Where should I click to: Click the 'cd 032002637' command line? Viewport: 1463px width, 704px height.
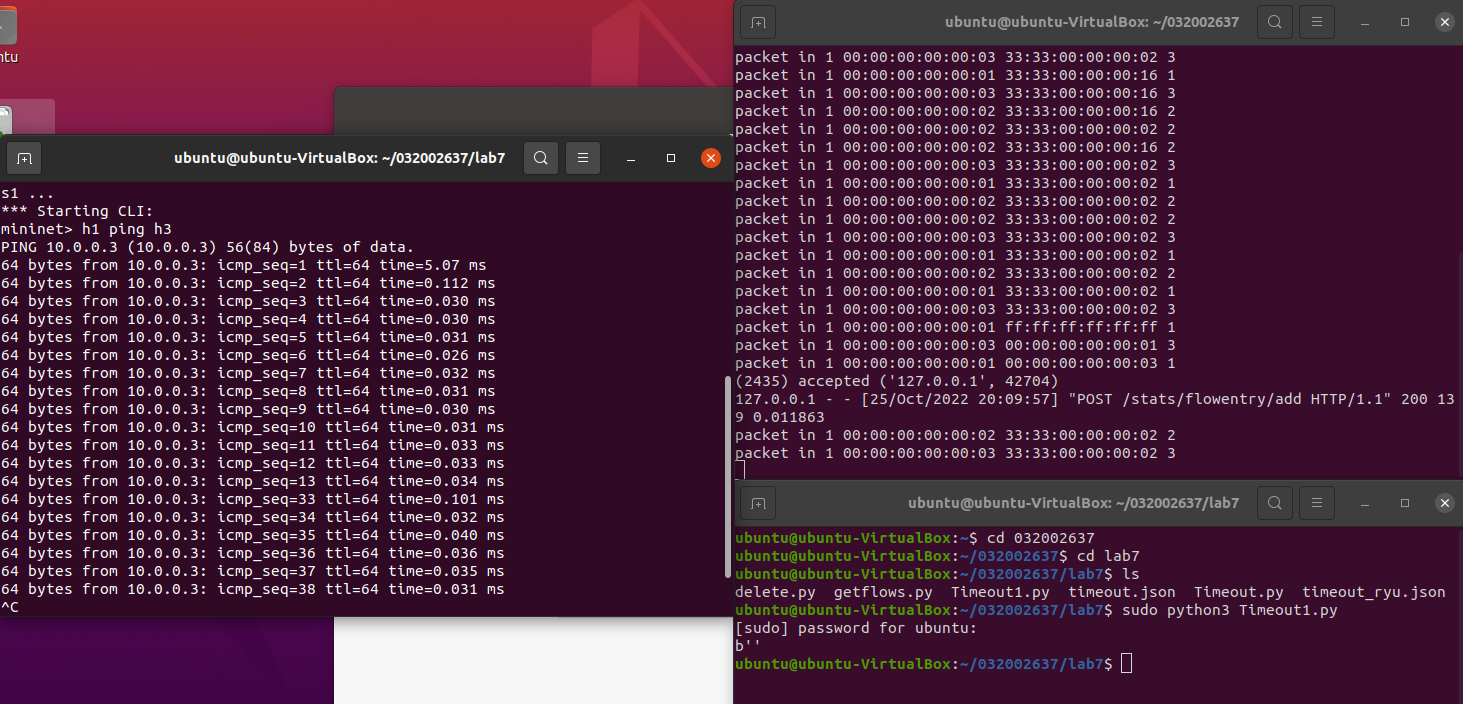pos(1041,538)
